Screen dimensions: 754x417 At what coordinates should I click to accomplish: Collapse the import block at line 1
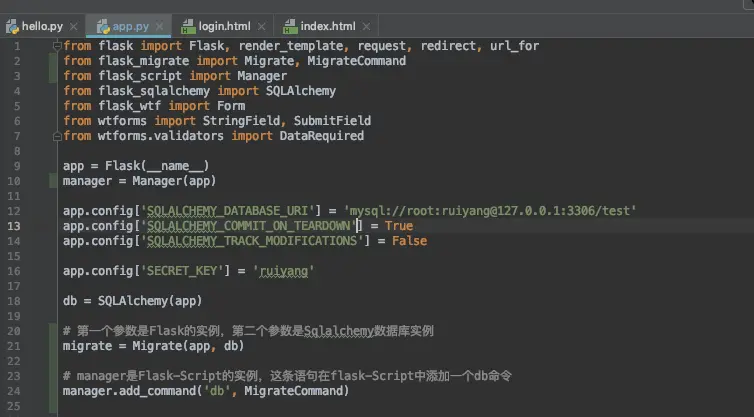click(57, 46)
